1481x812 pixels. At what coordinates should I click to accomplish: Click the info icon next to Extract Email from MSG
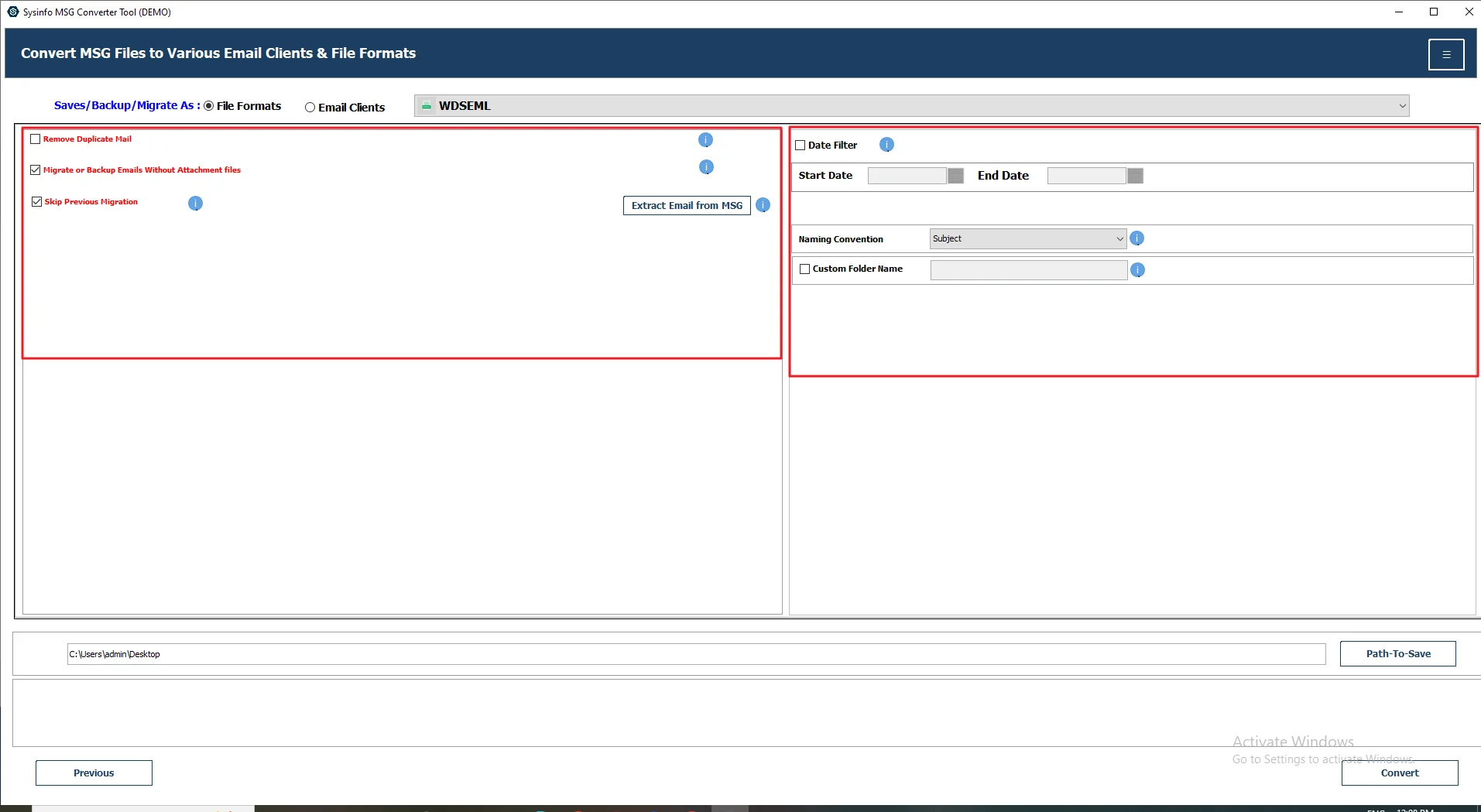763,205
